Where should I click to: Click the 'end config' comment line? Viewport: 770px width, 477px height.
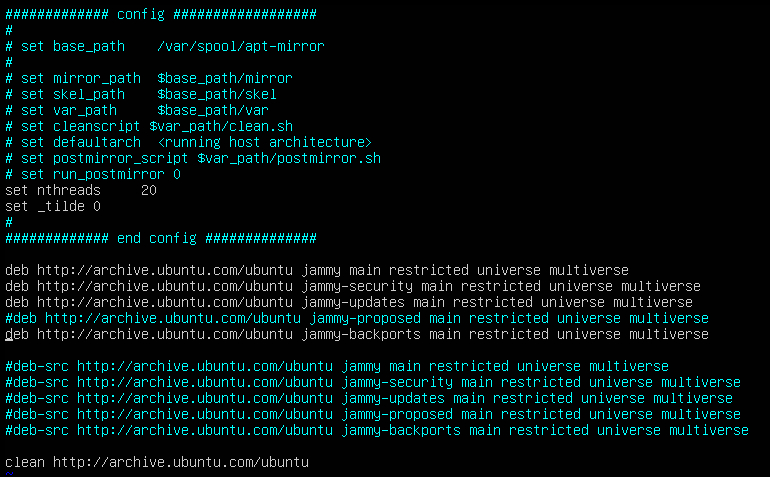click(x=161, y=238)
